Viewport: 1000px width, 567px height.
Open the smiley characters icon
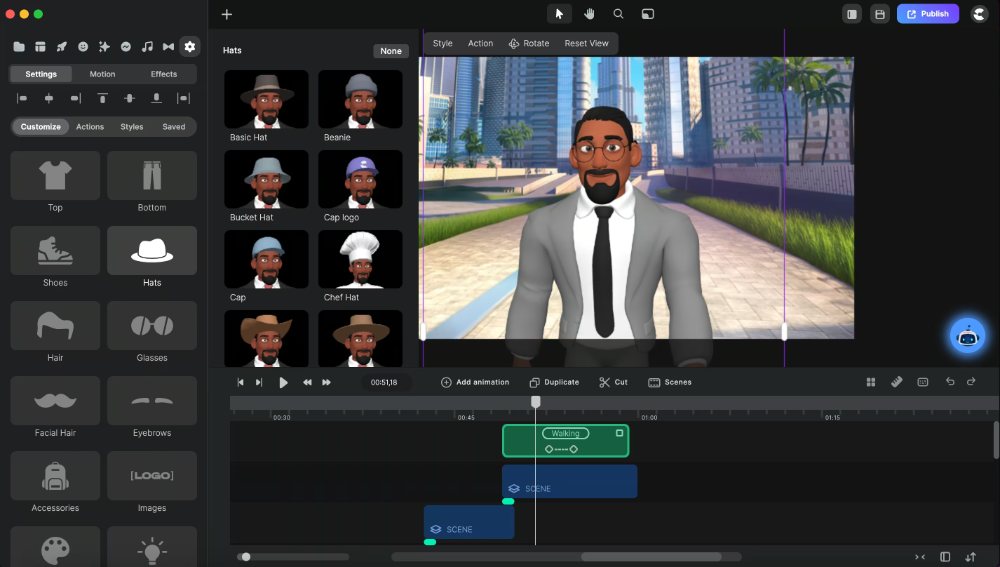pyautogui.click(x=83, y=47)
